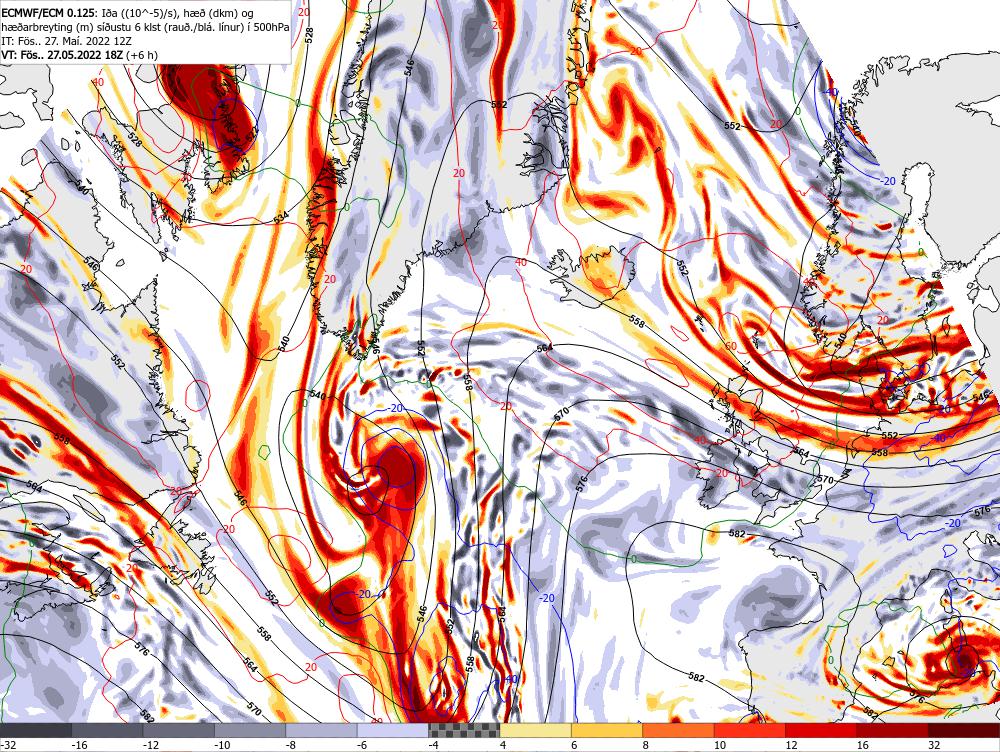This screenshot has height=752, width=1000.
Task: Click the 'VT: Fös.. 27.05.2022 18Z (+6 h)' line
Action: pyautogui.click(x=80, y=55)
